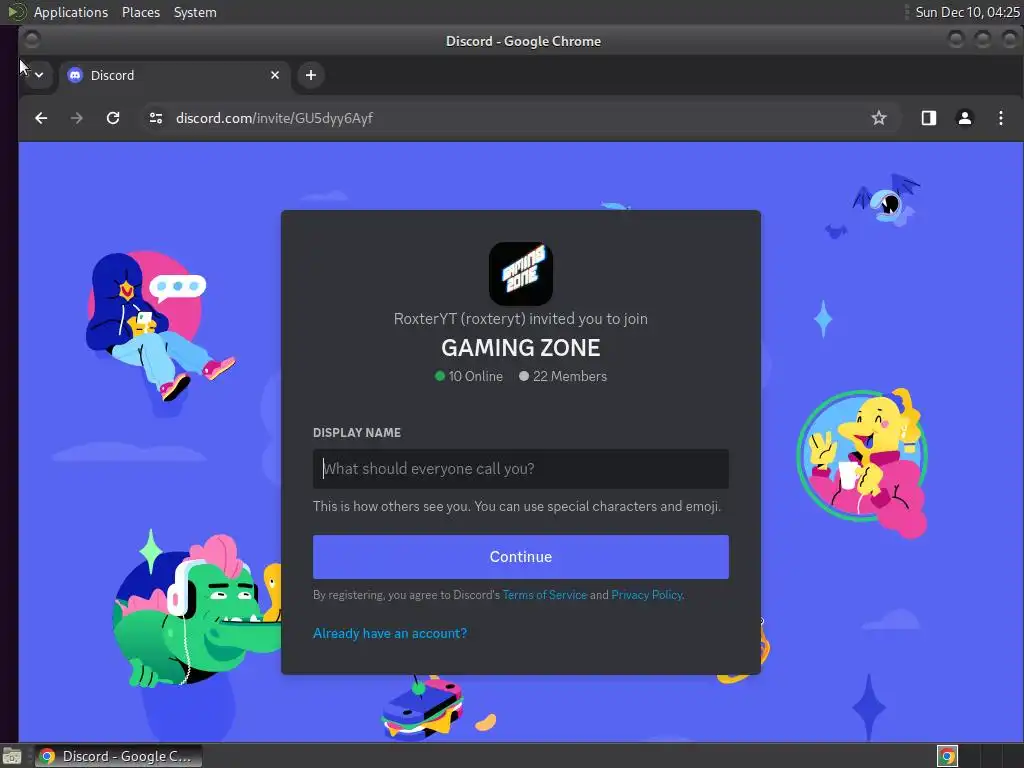
Task: Open the Chrome profile icon
Action: pyautogui.click(x=965, y=118)
